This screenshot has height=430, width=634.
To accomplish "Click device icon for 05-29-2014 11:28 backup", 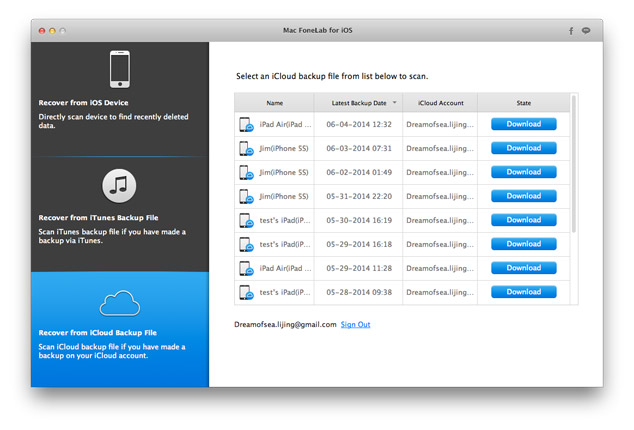I will (x=246, y=268).
